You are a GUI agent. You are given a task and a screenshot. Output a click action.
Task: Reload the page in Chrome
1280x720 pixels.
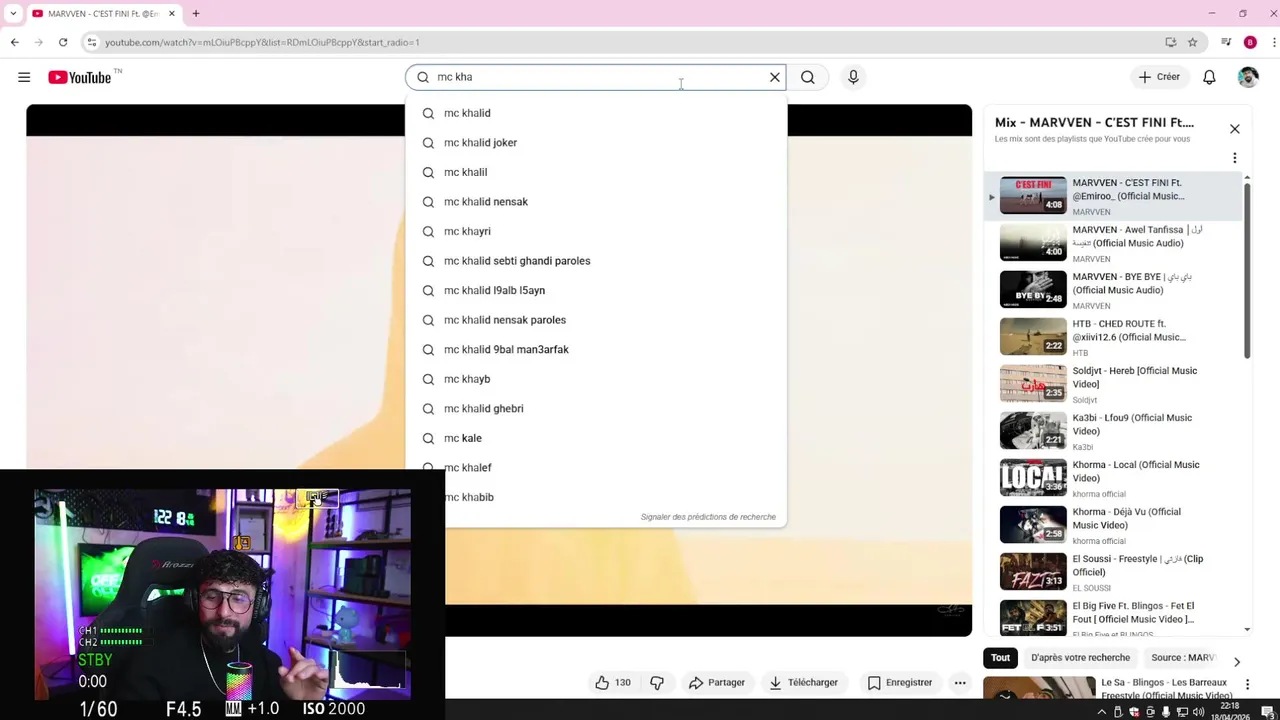63,42
